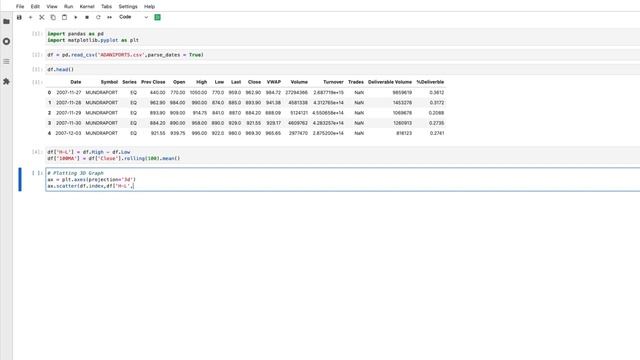Open the table of contents sidebar
The image size is (640, 360).
6,61
